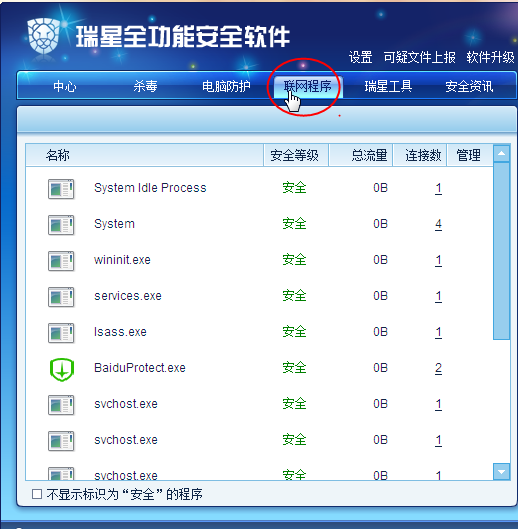Click the wininit.exe program icon

(61, 261)
